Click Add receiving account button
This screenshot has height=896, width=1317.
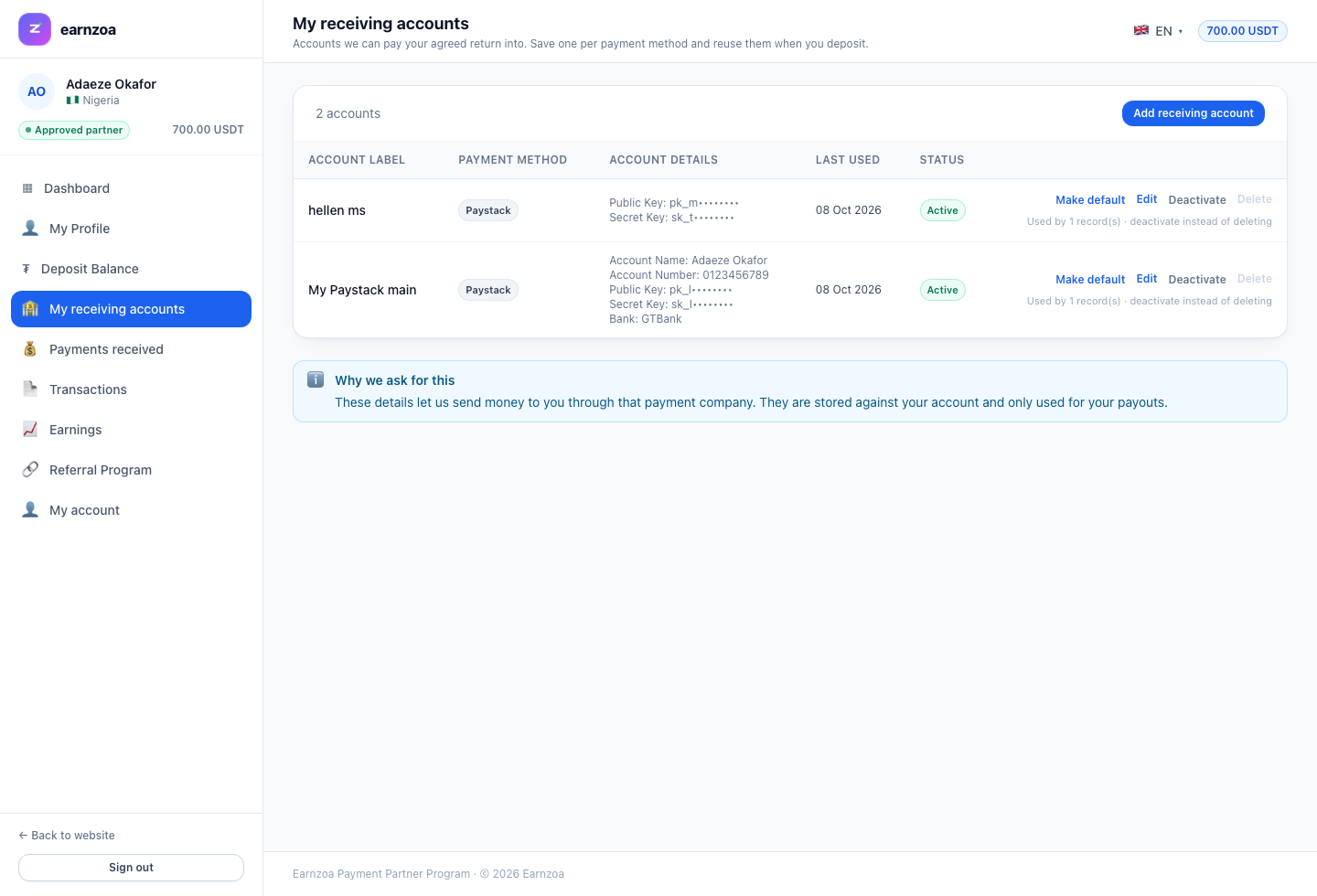[x=1194, y=113]
